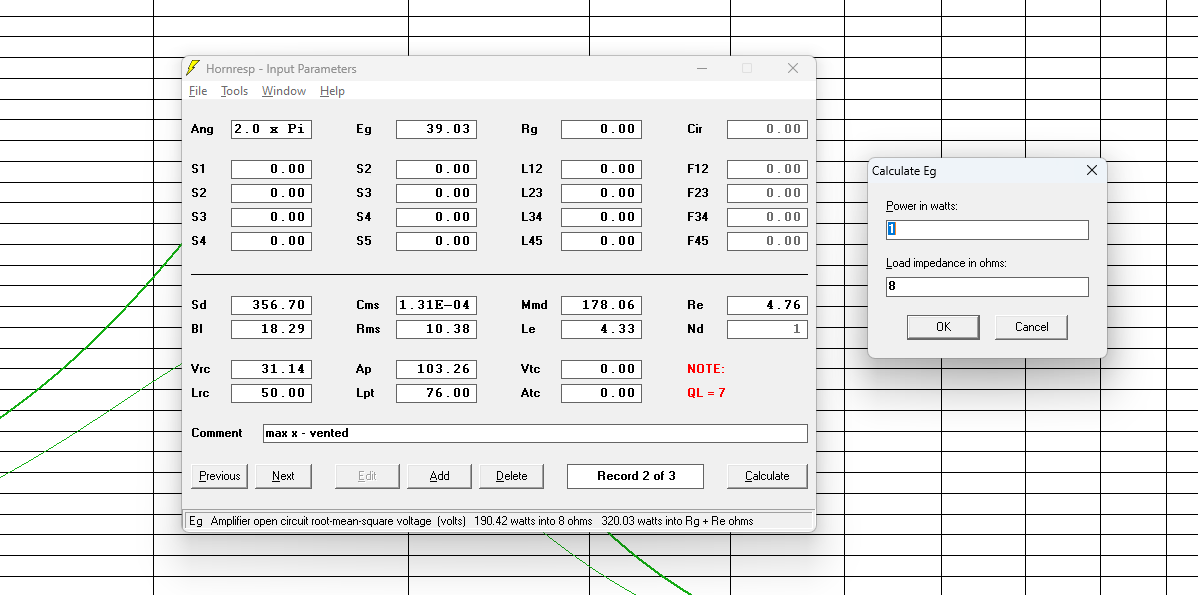Viewport: 1198px width, 595px height.
Task: Go to the Next record
Action: pyautogui.click(x=283, y=476)
